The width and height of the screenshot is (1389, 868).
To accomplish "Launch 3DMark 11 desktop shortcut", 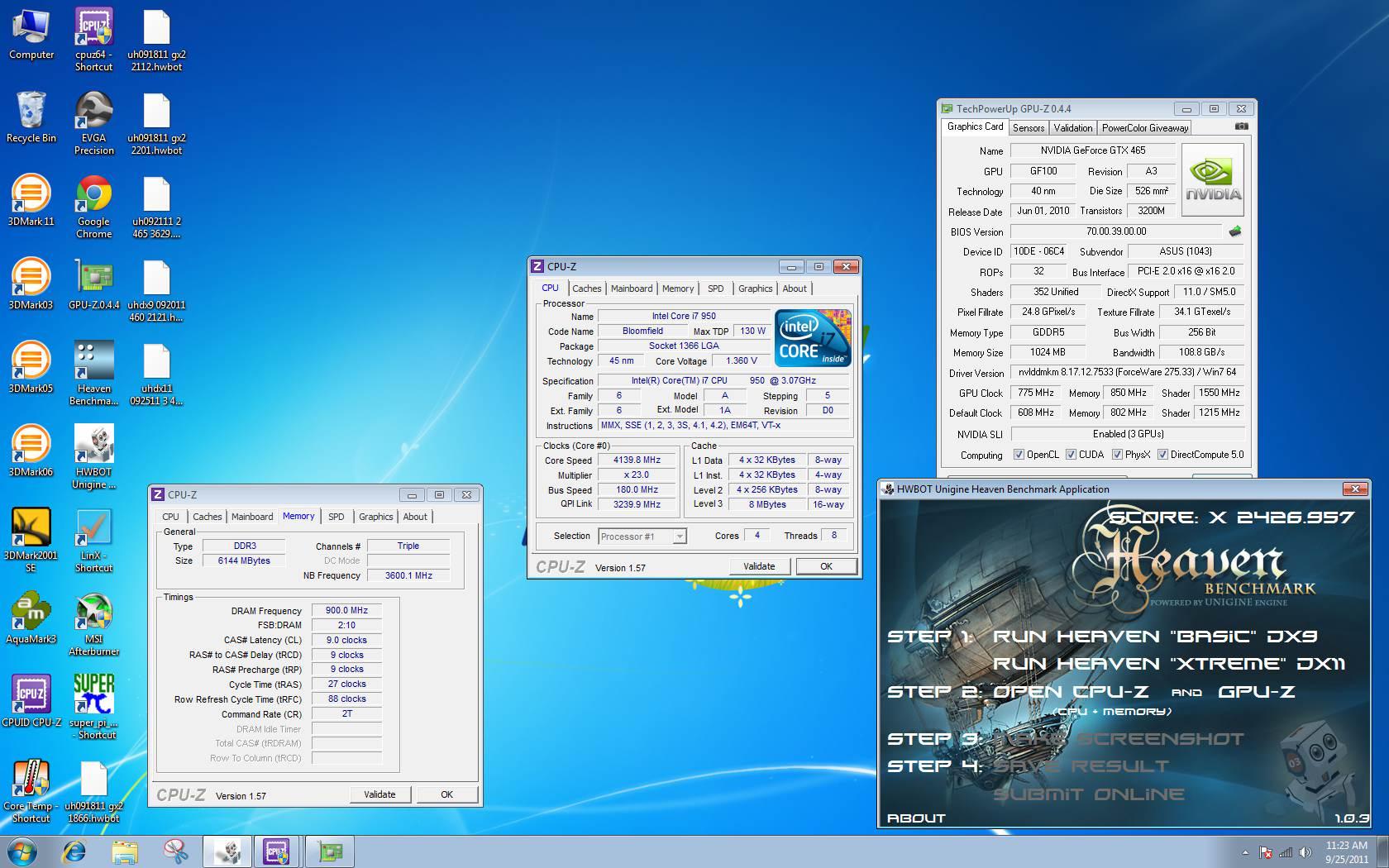I will click(31, 201).
